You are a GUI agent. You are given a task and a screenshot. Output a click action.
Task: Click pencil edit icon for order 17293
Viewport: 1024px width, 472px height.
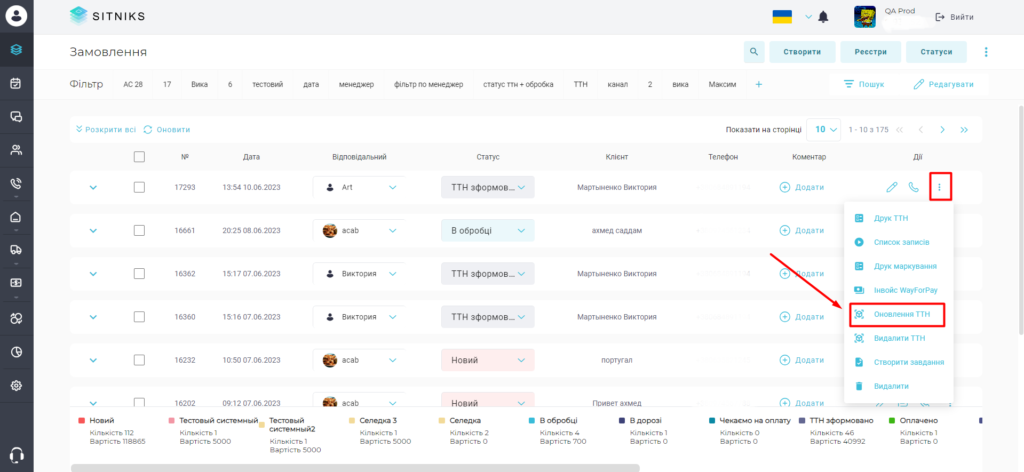[891, 187]
